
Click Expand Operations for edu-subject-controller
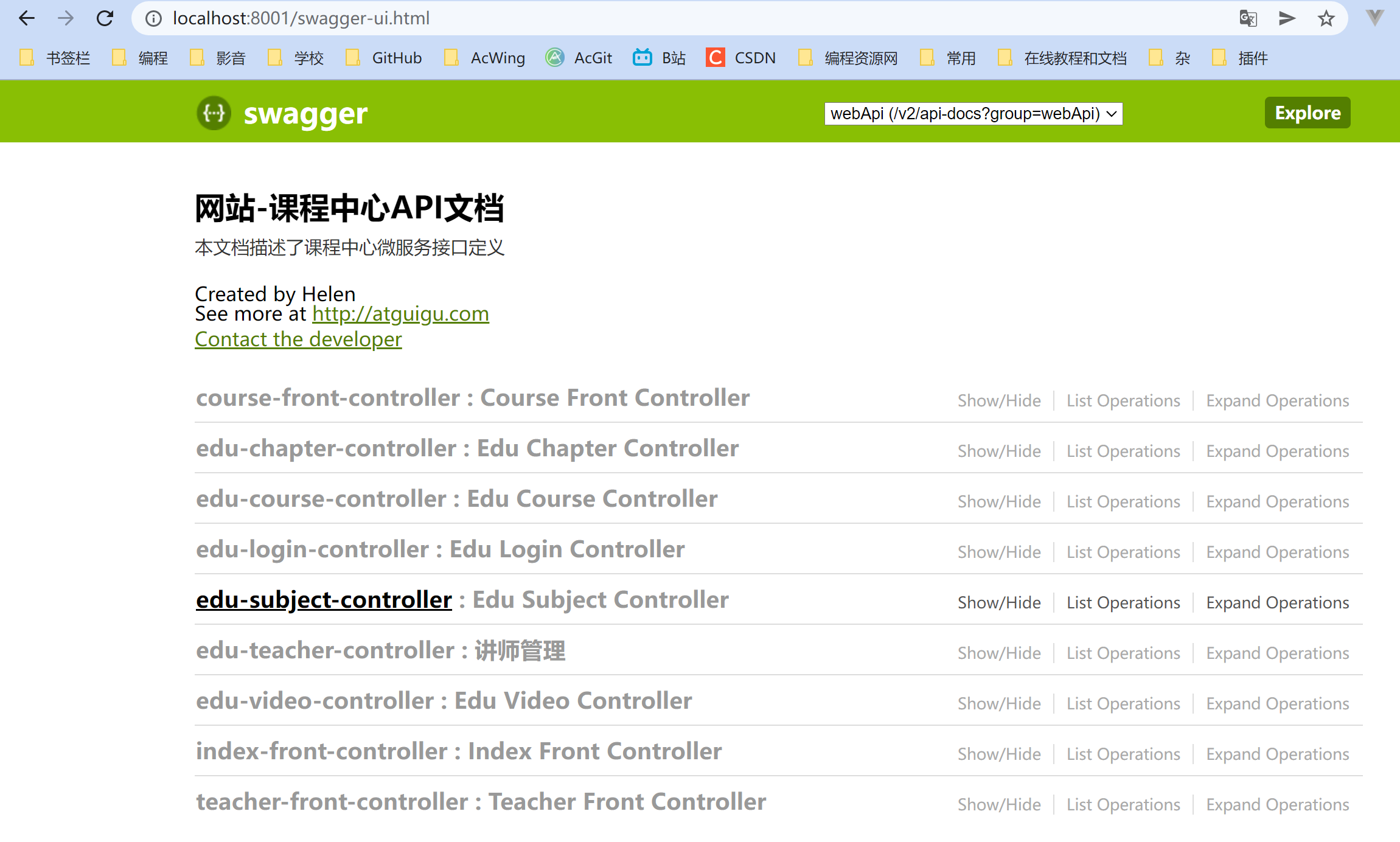point(1278,603)
